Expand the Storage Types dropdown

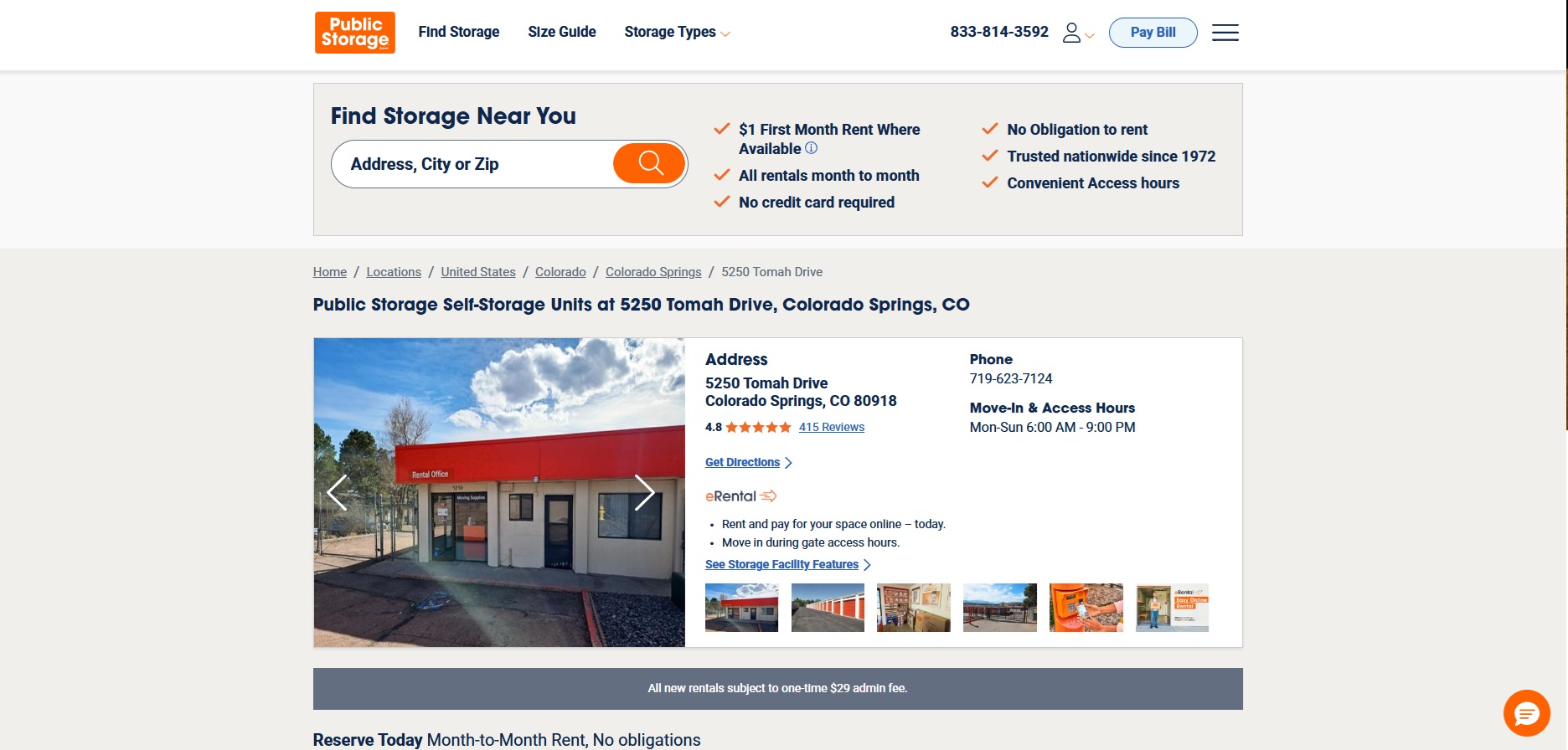click(677, 32)
